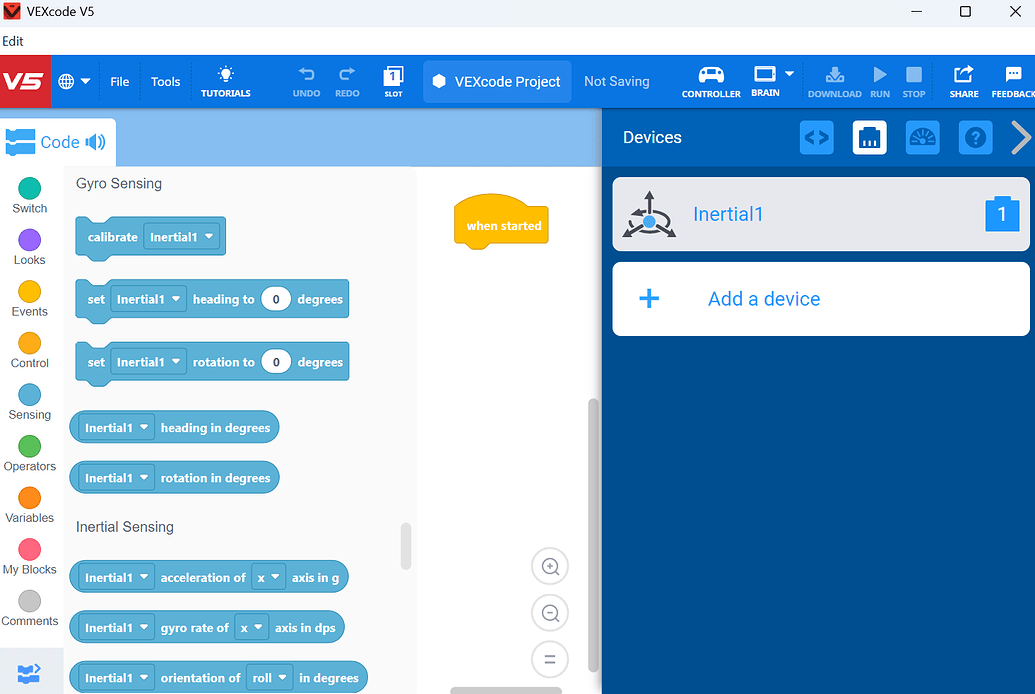The width and height of the screenshot is (1035, 694).
Task: Open the dashboard gauge icon in Devices panel
Action: (922, 137)
